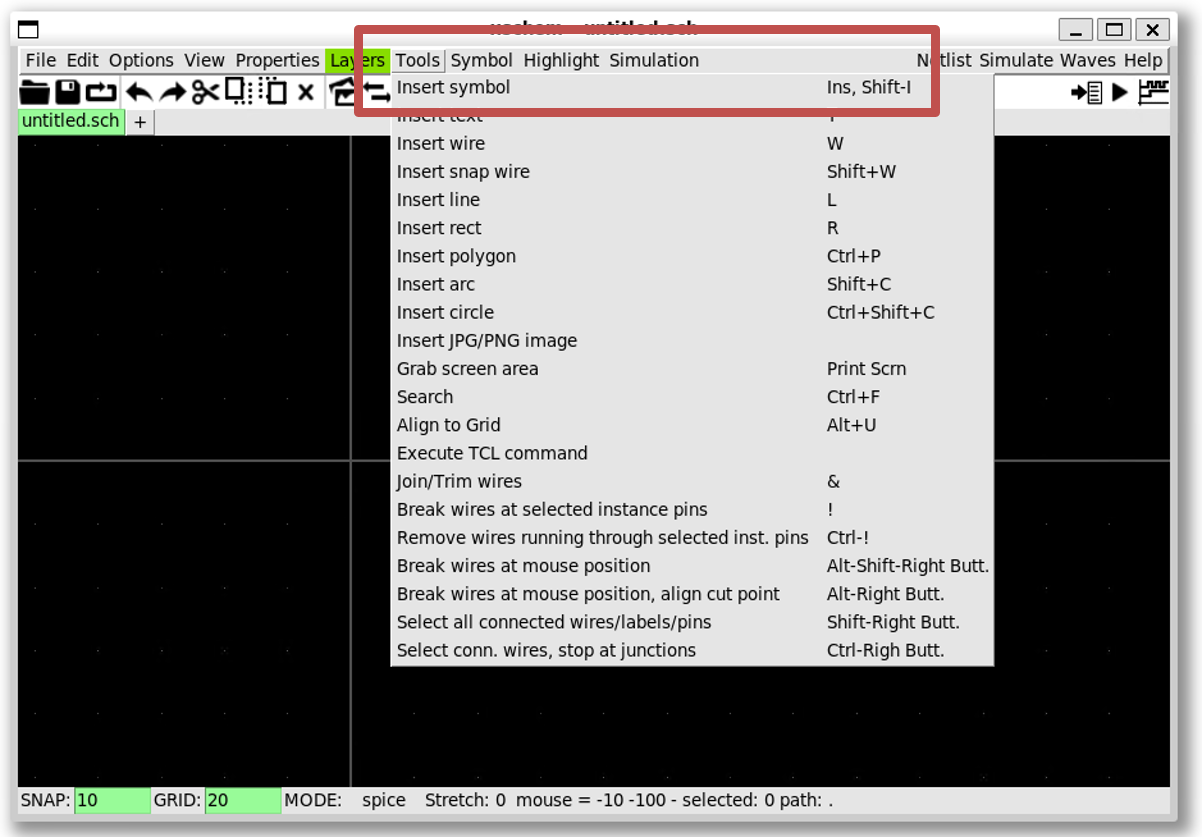Click the Waves button in the menu bar

(1088, 60)
